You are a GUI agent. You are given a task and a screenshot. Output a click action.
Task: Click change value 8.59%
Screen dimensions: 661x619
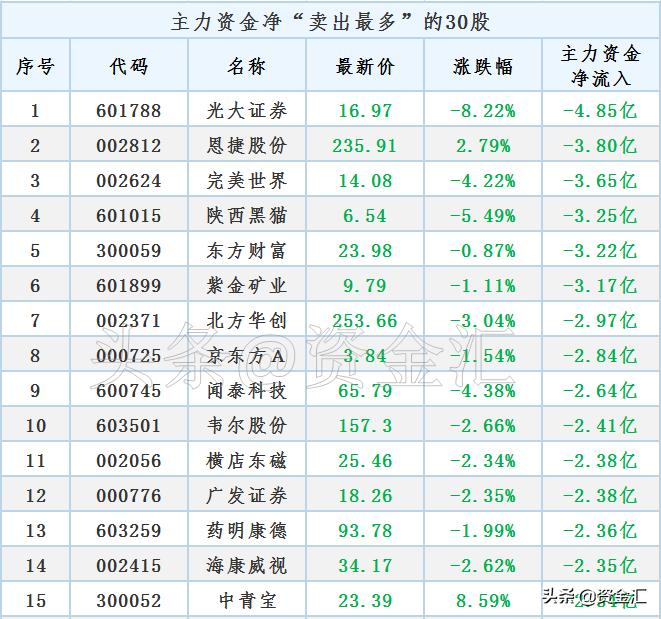[x=483, y=601]
